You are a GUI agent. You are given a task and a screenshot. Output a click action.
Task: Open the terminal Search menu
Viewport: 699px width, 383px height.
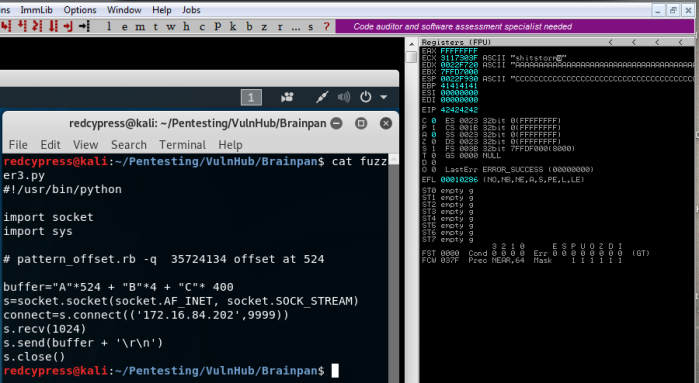coord(129,145)
